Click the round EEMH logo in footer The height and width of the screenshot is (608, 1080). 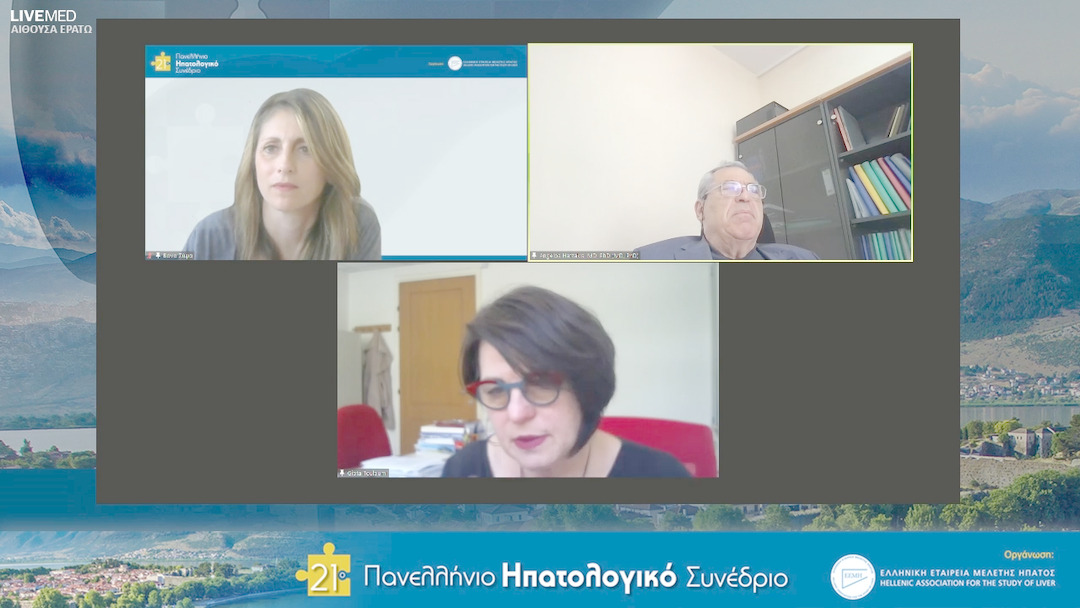tap(852, 577)
